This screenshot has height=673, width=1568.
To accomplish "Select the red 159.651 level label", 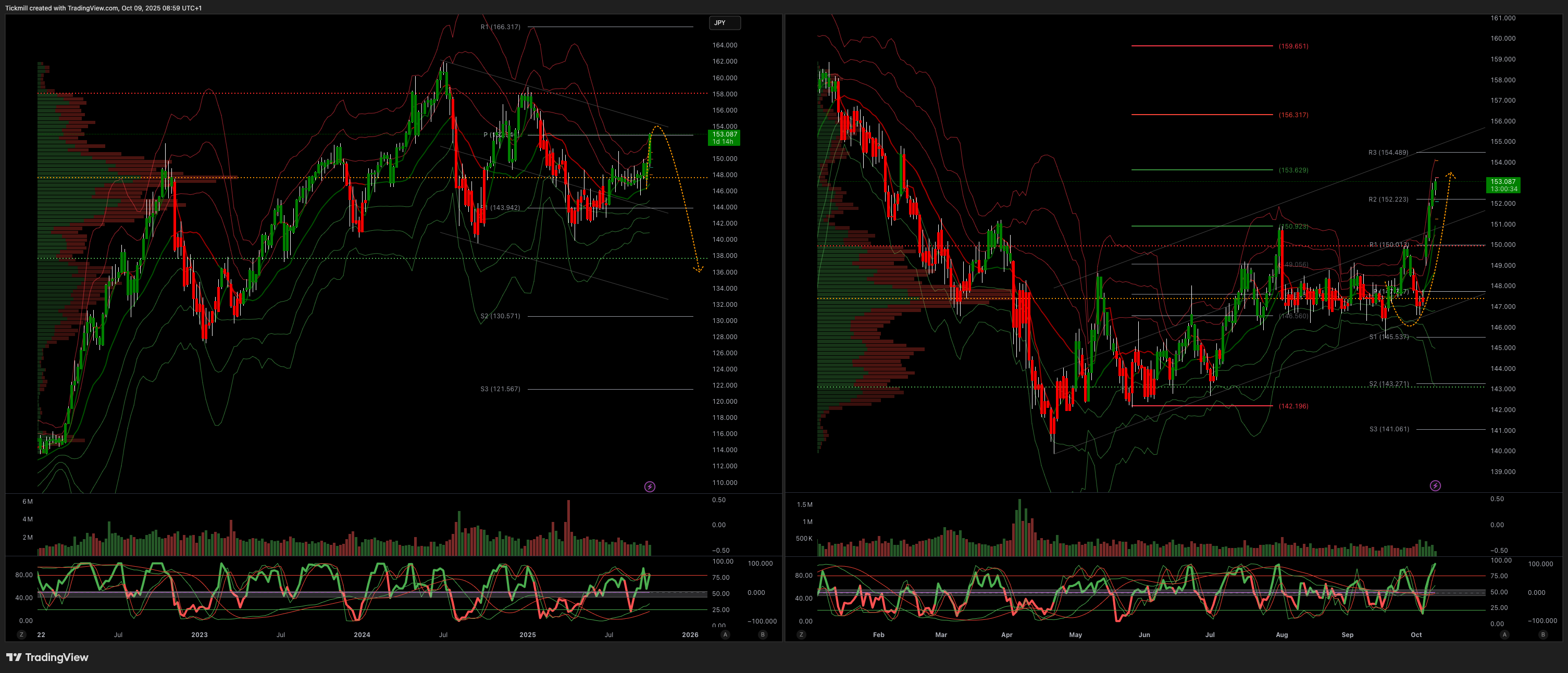I will point(1293,46).
